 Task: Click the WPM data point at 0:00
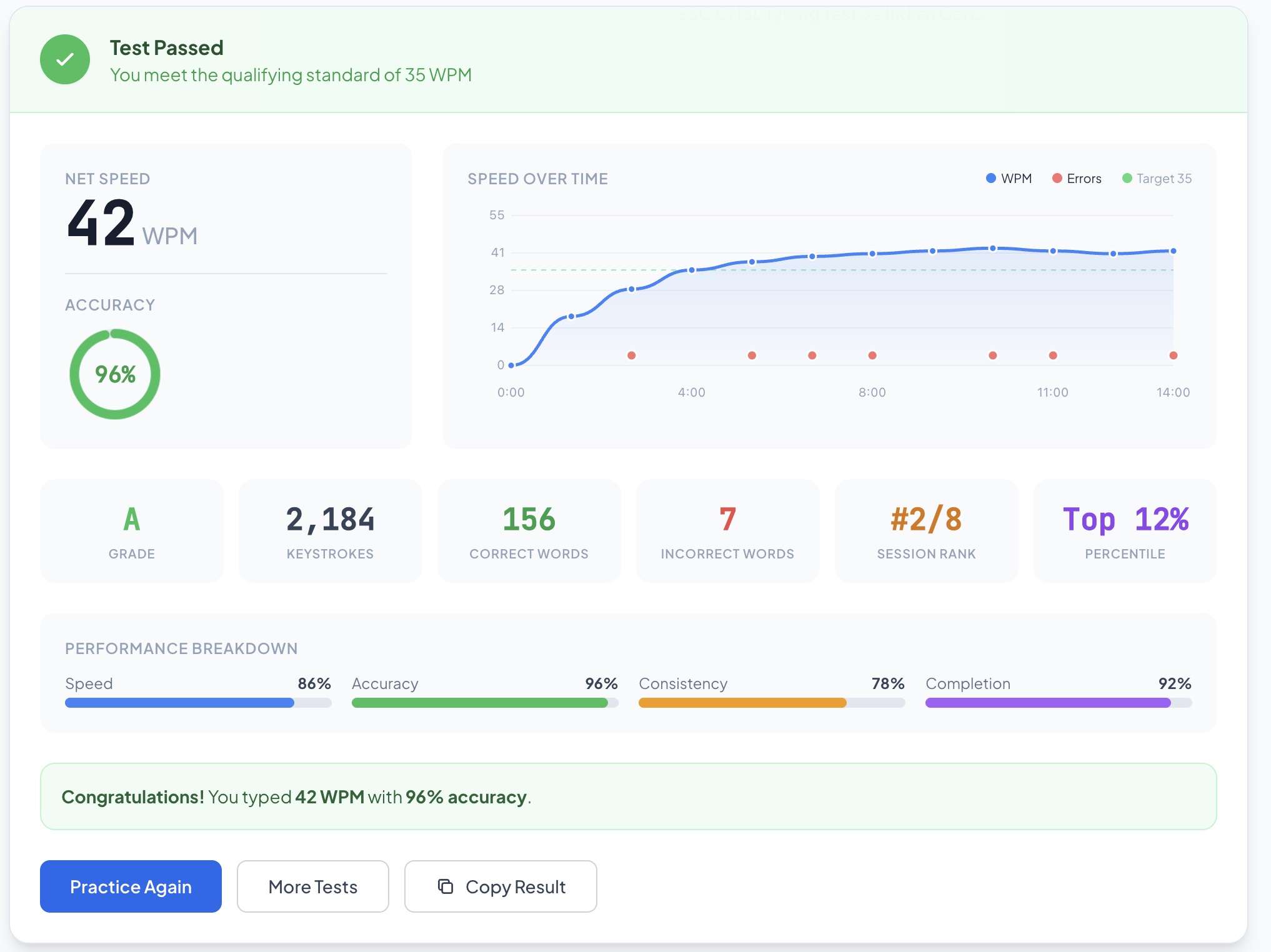pos(511,365)
